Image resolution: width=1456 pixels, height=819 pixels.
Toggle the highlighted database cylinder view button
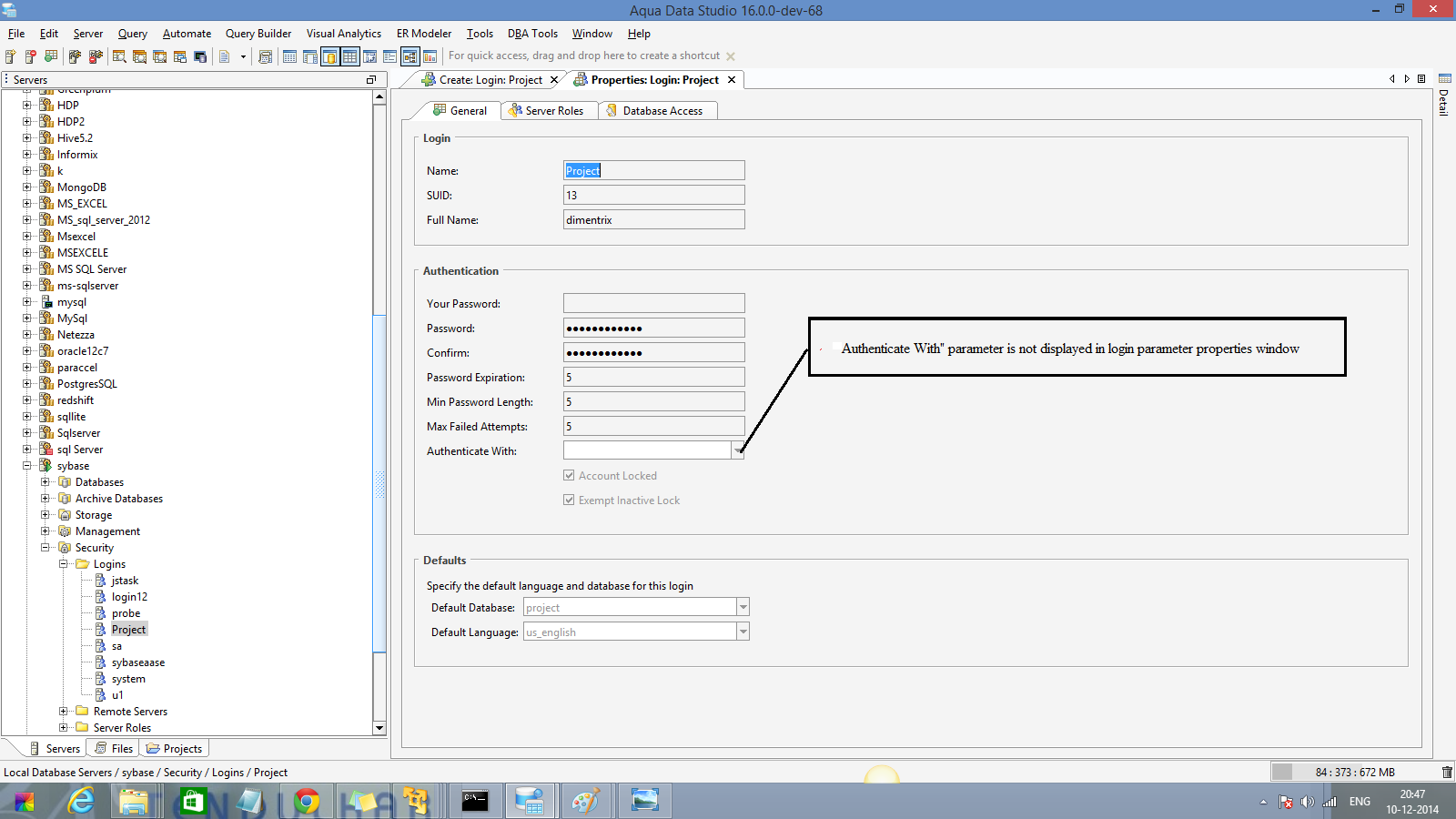pos(329,56)
